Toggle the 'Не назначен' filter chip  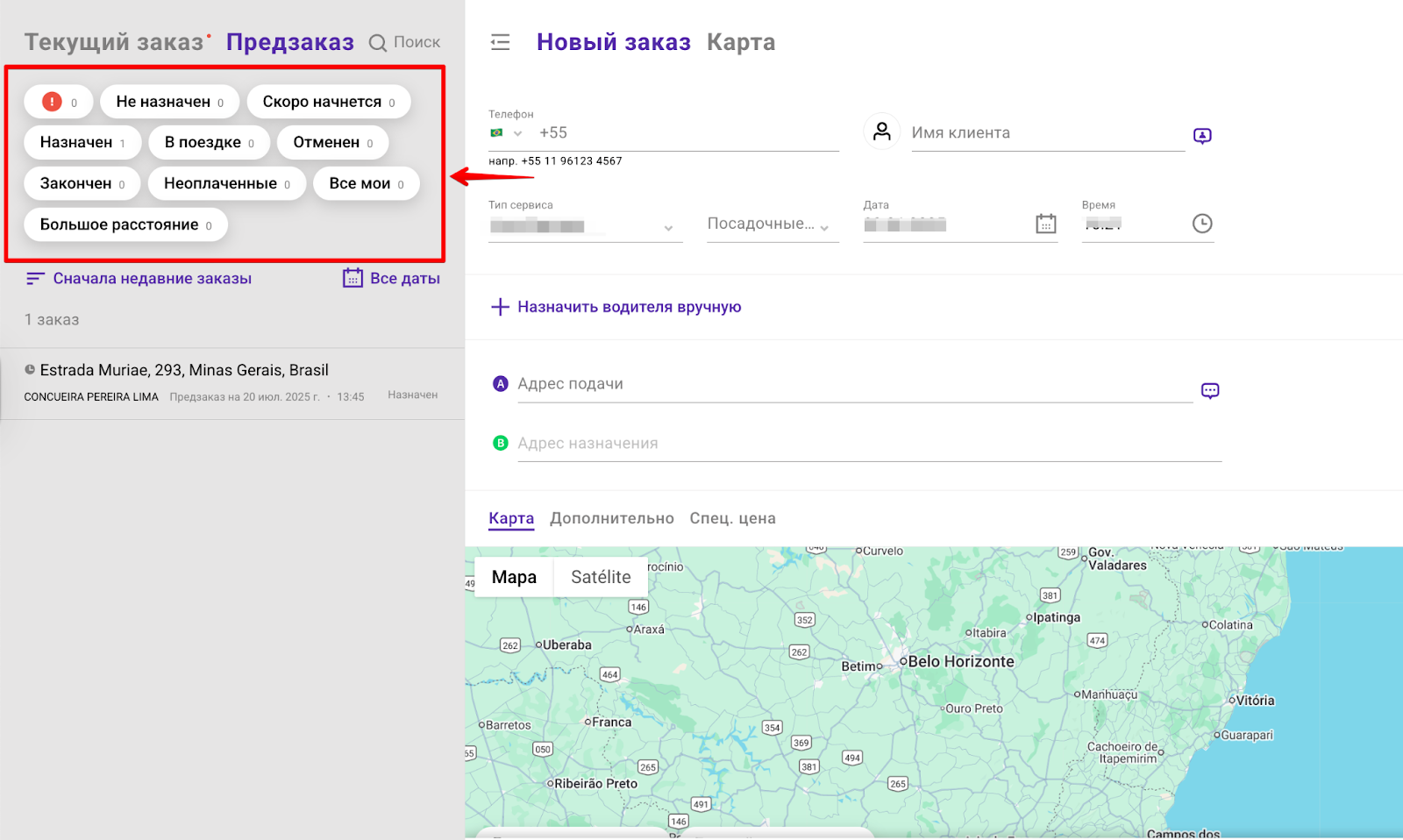coord(169,102)
